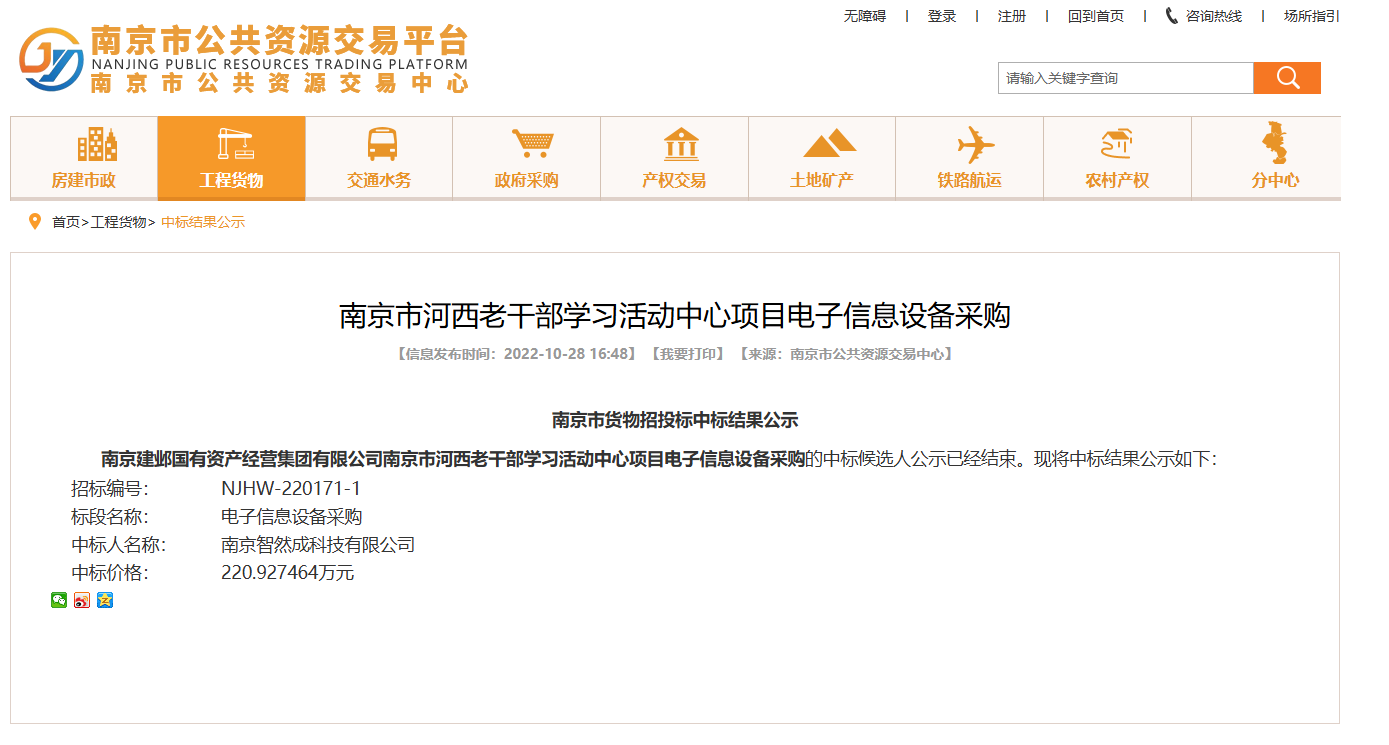Click the 注册 register link
Viewport: 1389px width, 745px height.
point(1012,16)
